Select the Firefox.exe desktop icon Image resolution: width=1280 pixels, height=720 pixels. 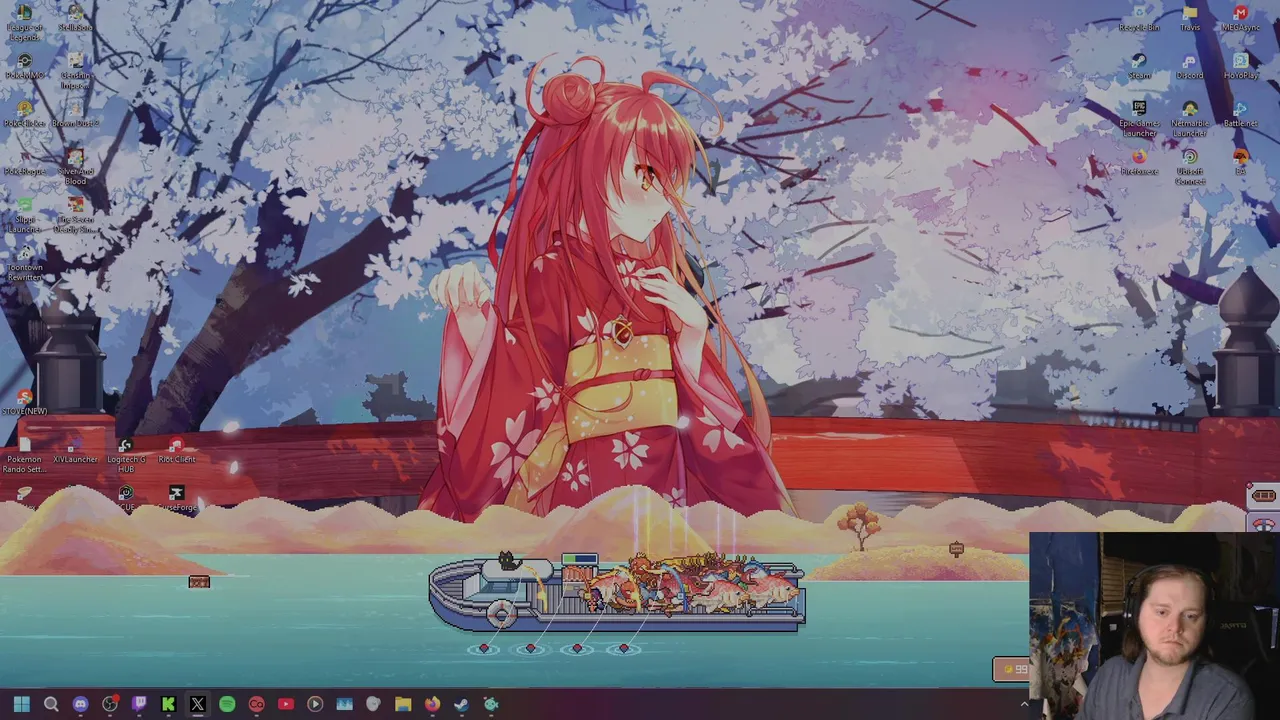(x=1139, y=163)
